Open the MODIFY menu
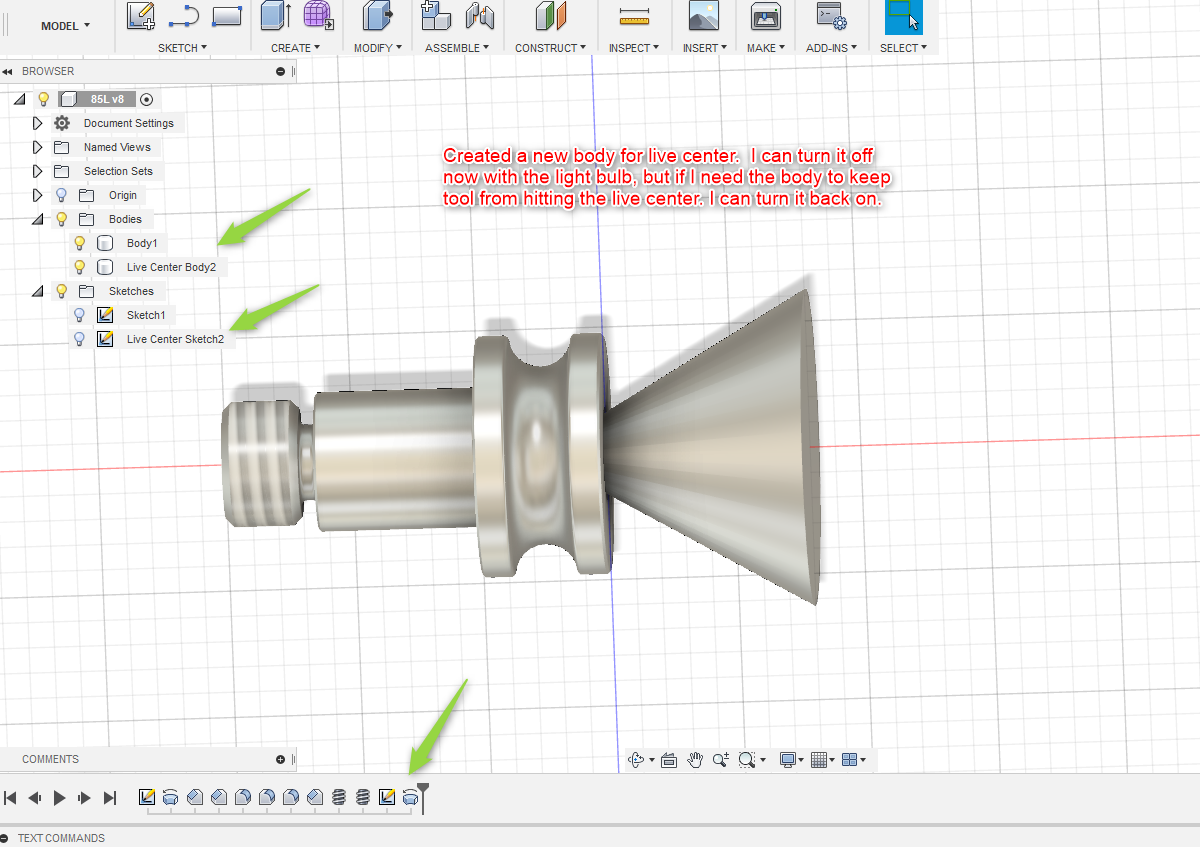 point(377,48)
